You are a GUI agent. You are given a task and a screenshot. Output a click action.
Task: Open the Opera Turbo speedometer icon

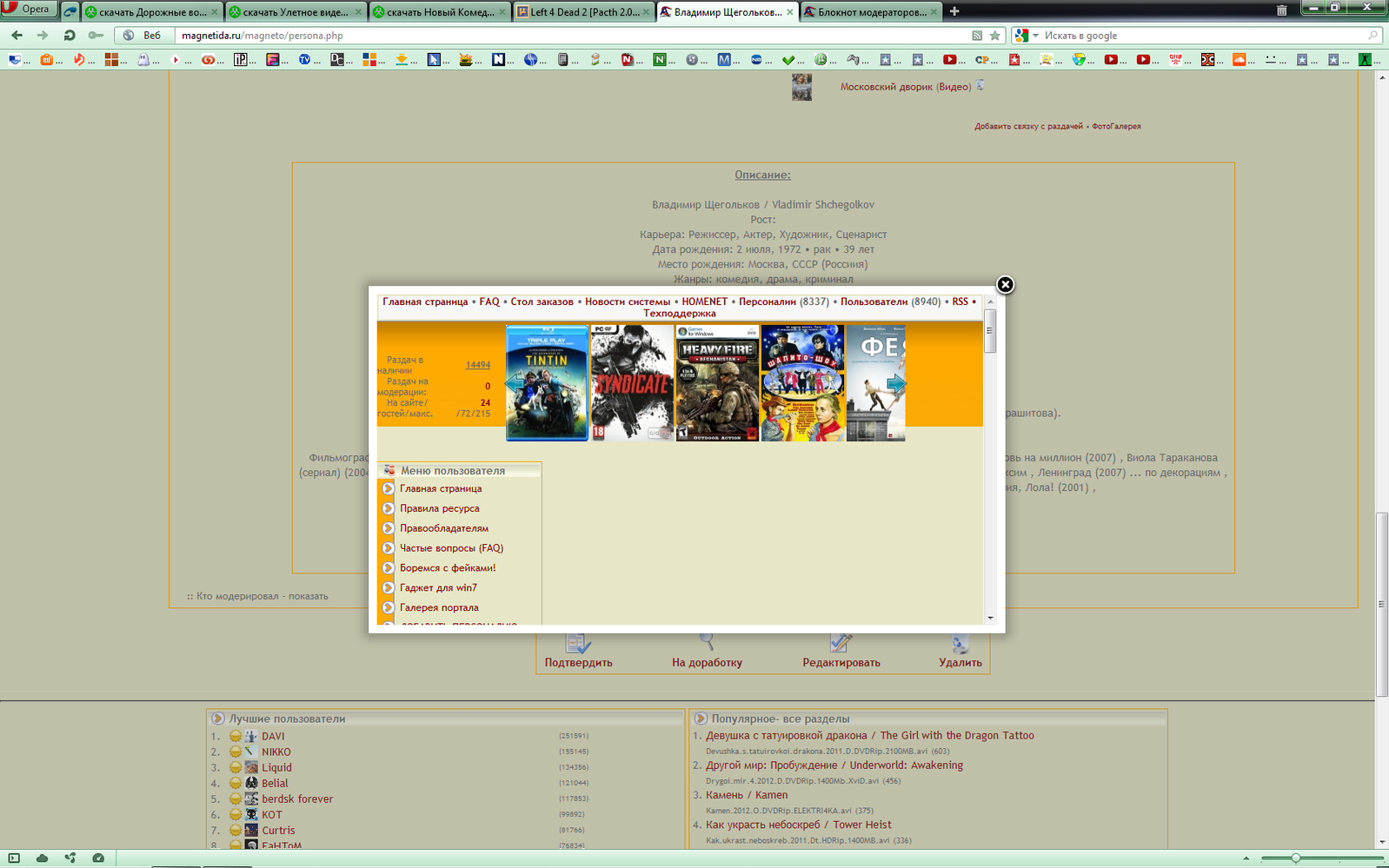98,858
